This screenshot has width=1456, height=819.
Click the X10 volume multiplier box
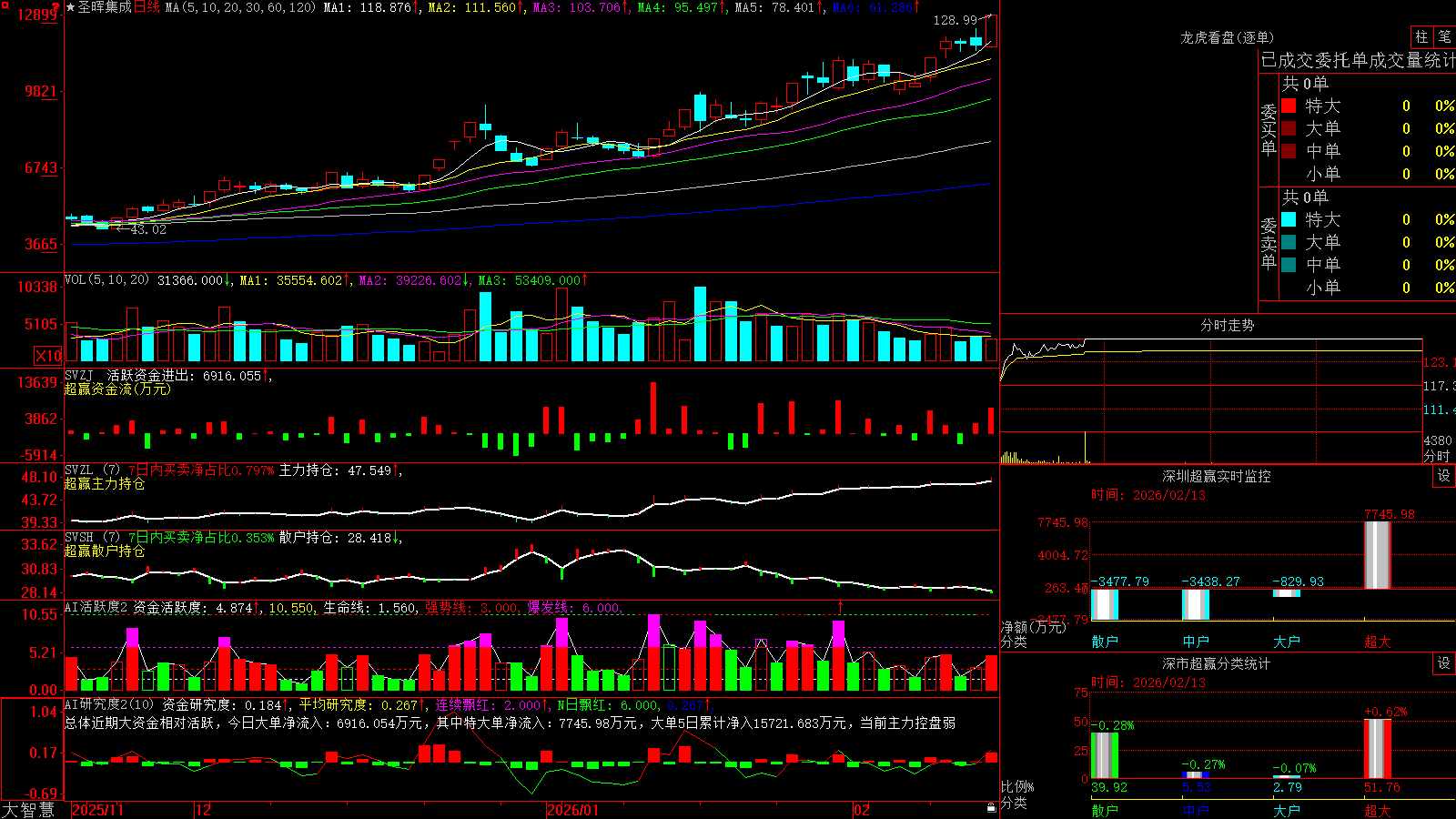pos(48,356)
